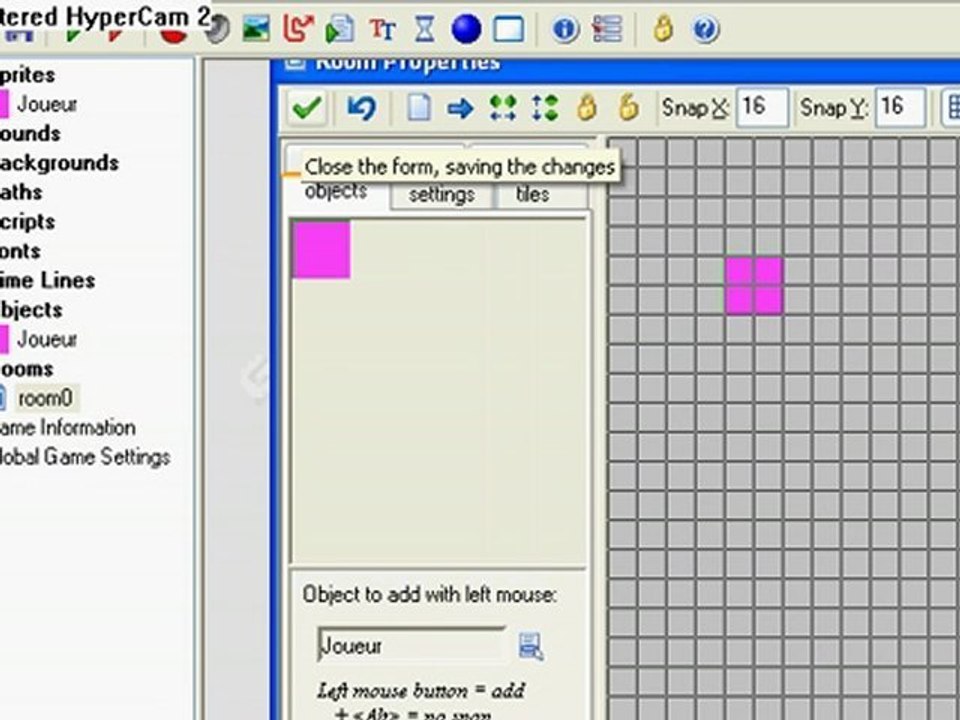Screen dimensions: 960x720
Task: Click the create time line hourglass icon
Action: [x=425, y=29]
